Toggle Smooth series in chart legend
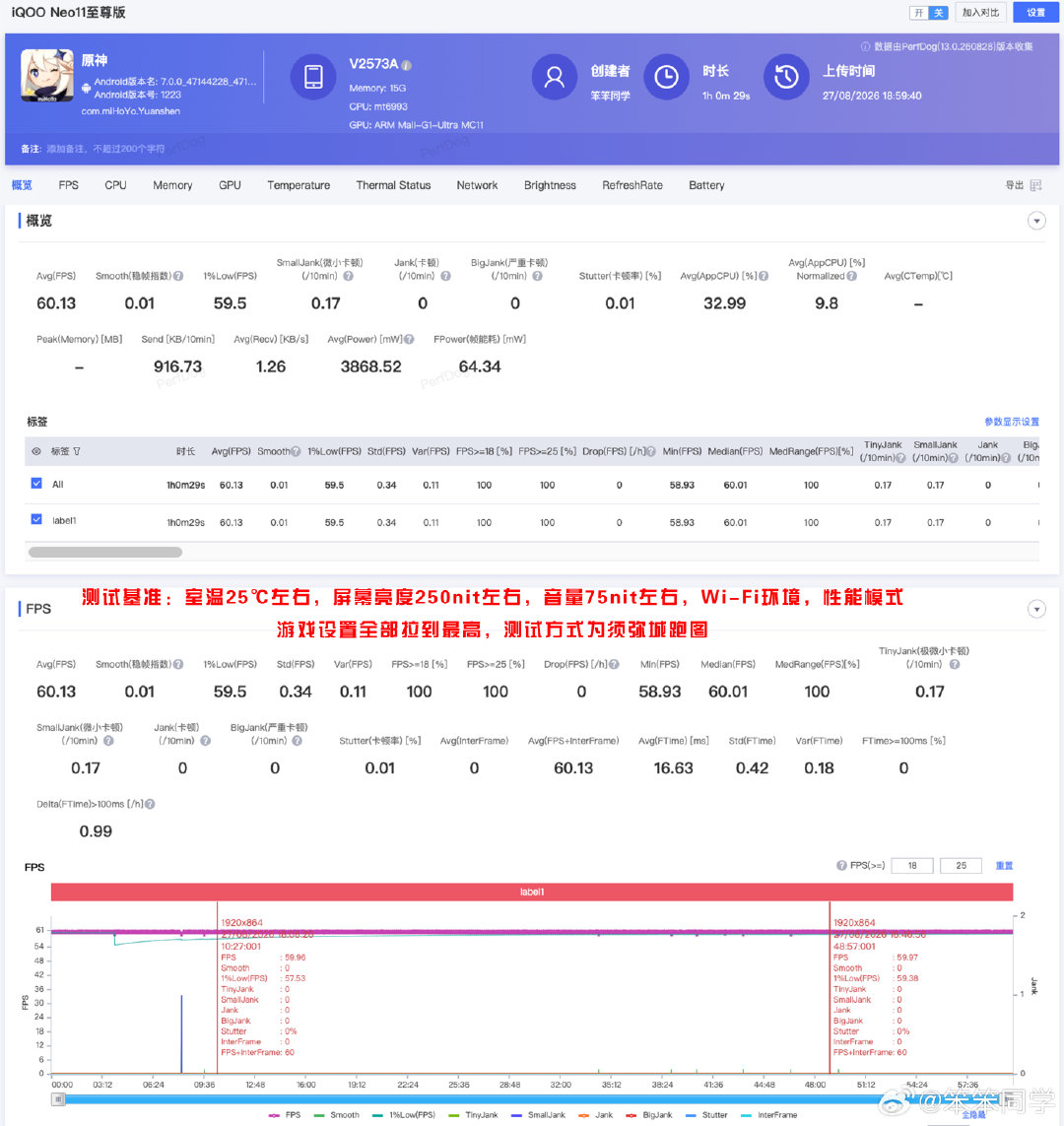 tap(336, 1115)
